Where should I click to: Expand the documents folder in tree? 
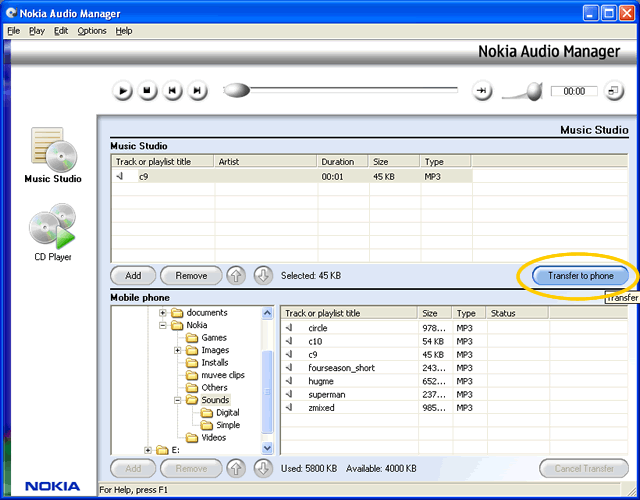pyautogui.click(x=163, y=313)
